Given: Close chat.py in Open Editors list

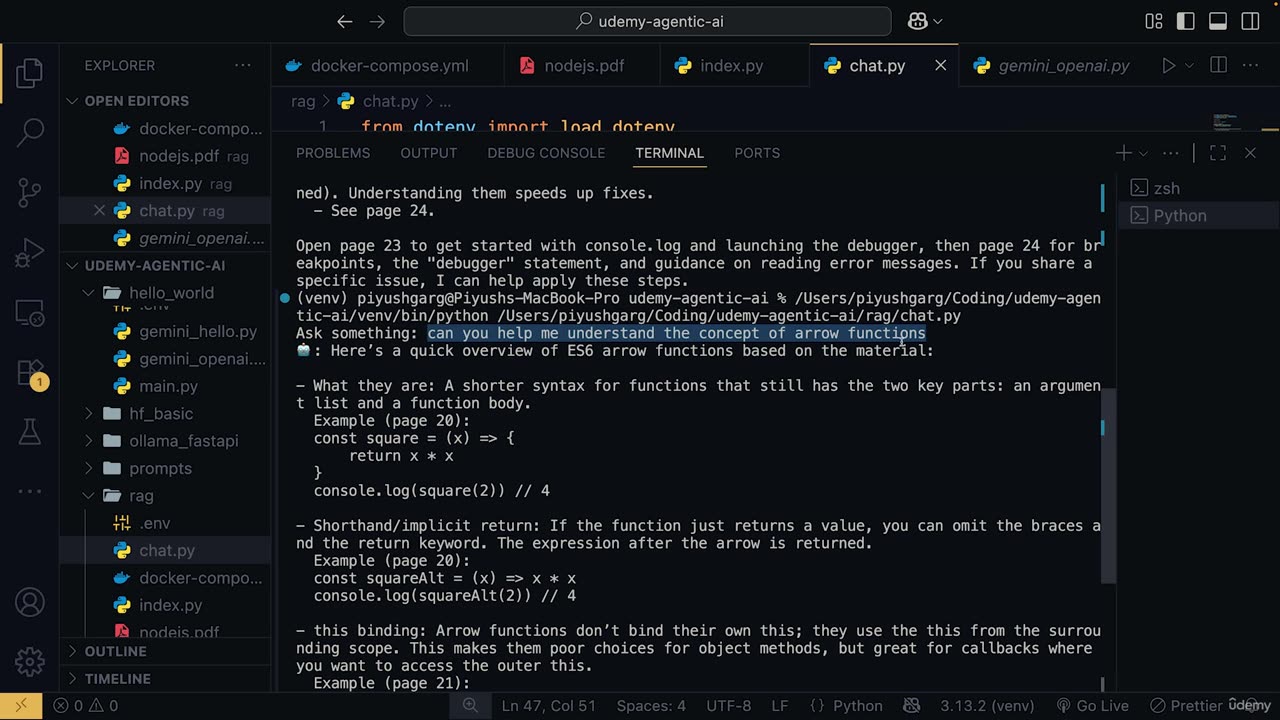Looking at the screenshot, I should [99, 210].
